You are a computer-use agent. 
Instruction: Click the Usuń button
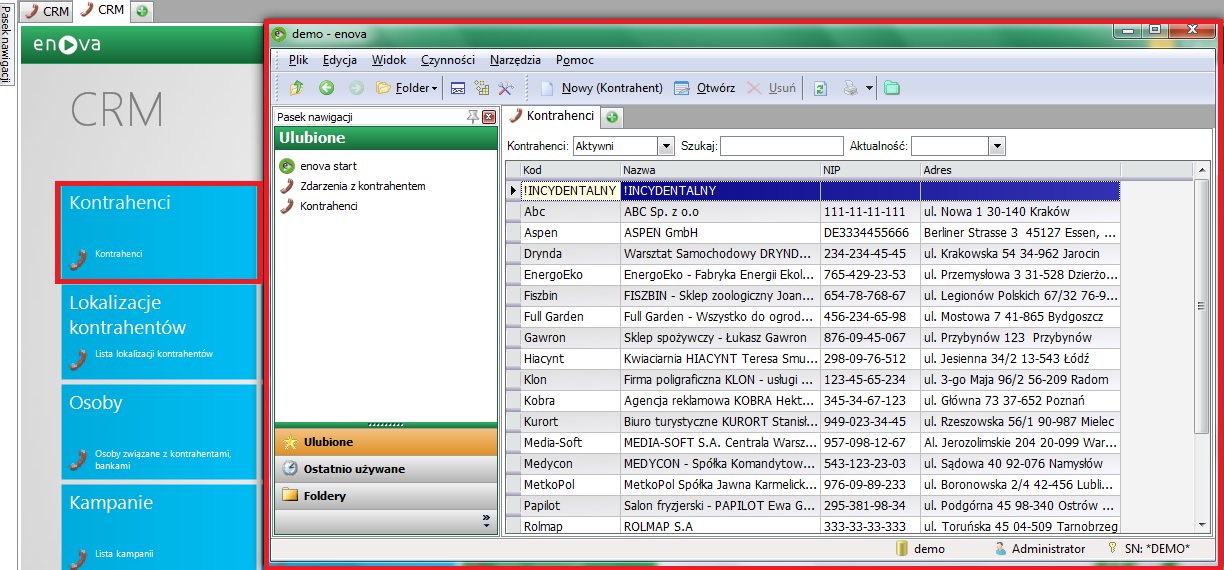[772, 88]
